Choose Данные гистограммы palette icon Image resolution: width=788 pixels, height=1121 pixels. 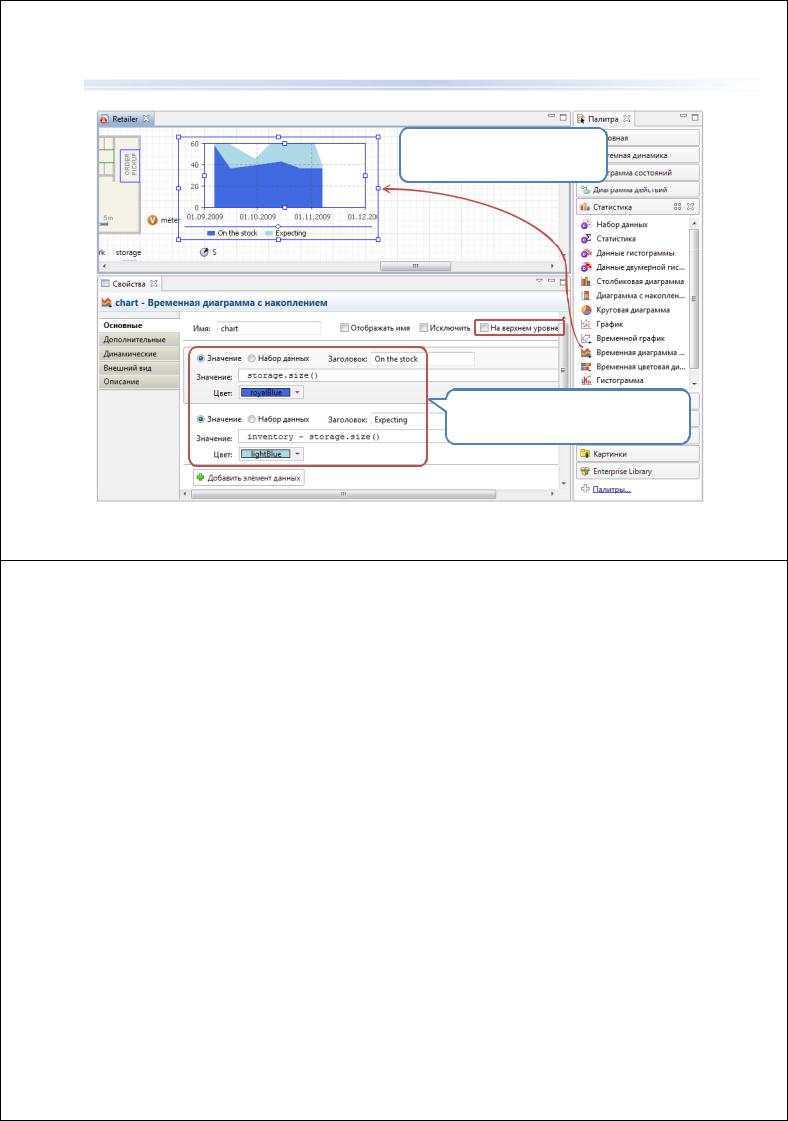pyautogui.click(x=586, y=253)
